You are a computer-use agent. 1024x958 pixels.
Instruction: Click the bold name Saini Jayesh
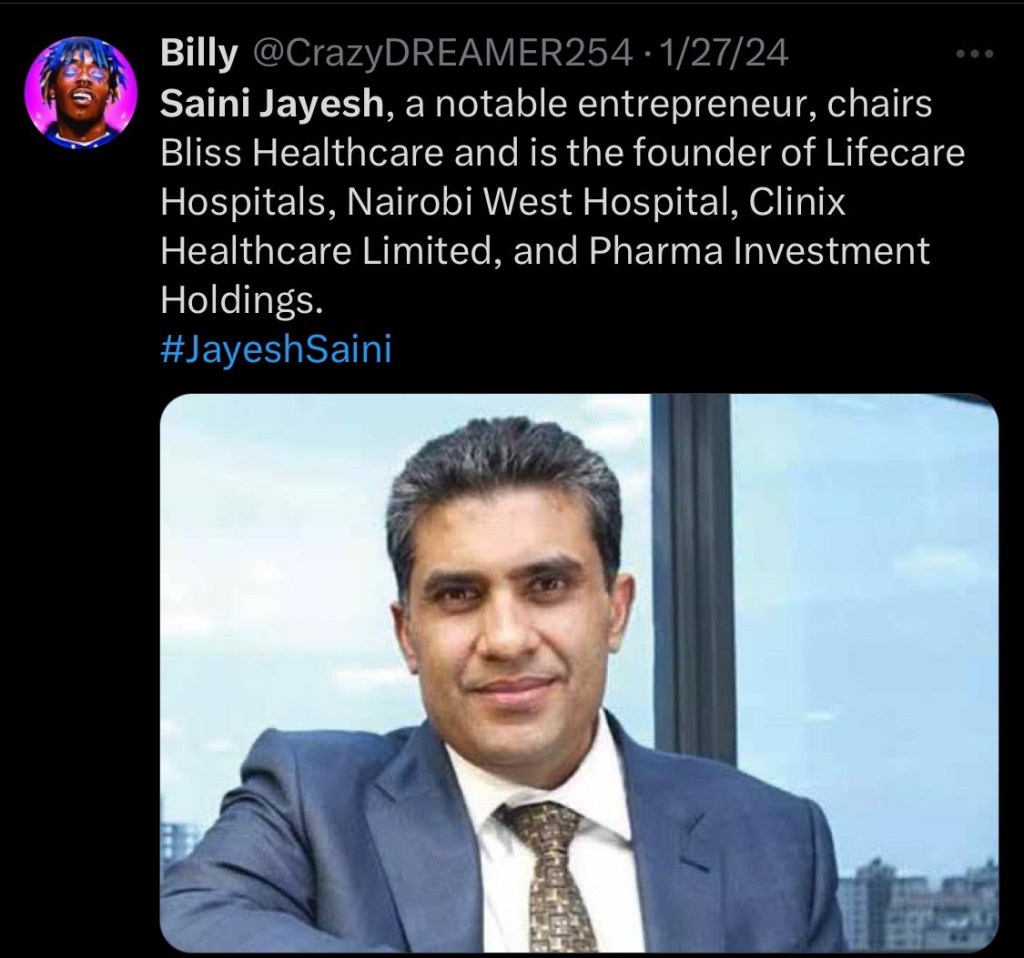272,104
